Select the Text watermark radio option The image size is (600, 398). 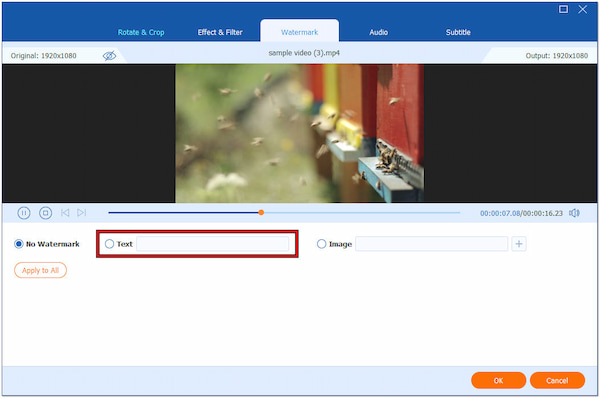(109, 244)
